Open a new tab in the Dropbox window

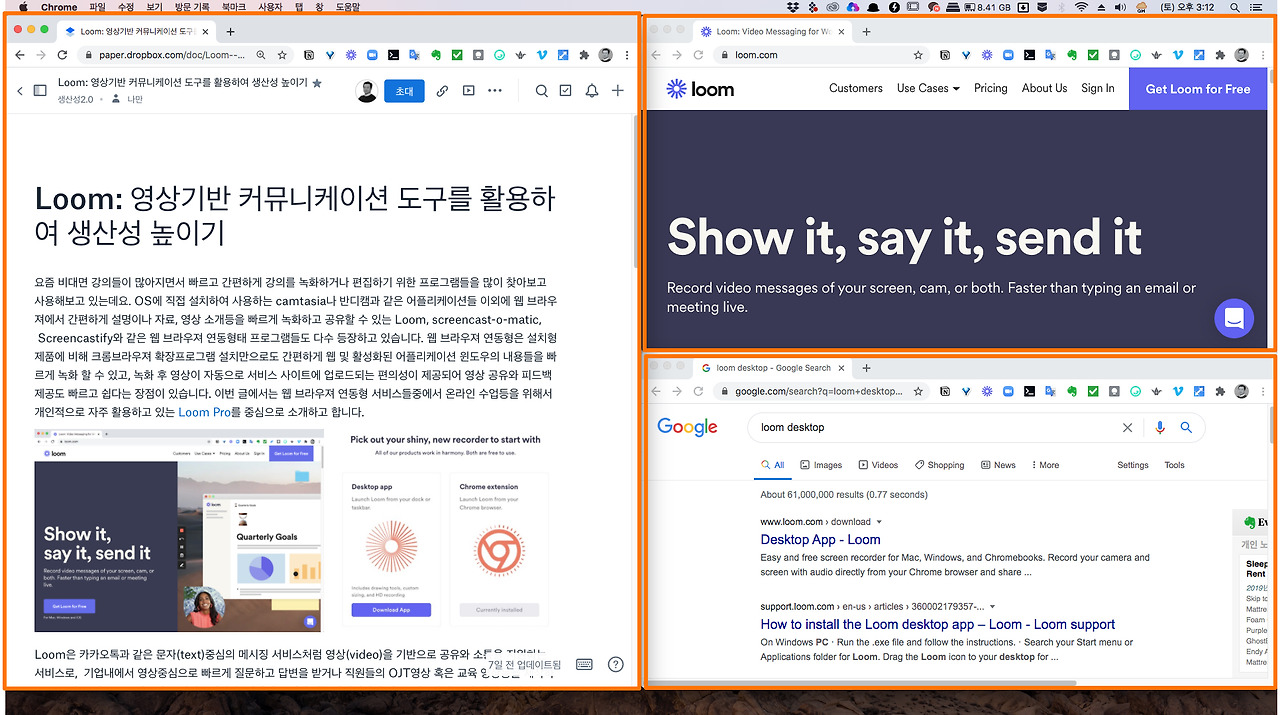[x=231, y=32]
